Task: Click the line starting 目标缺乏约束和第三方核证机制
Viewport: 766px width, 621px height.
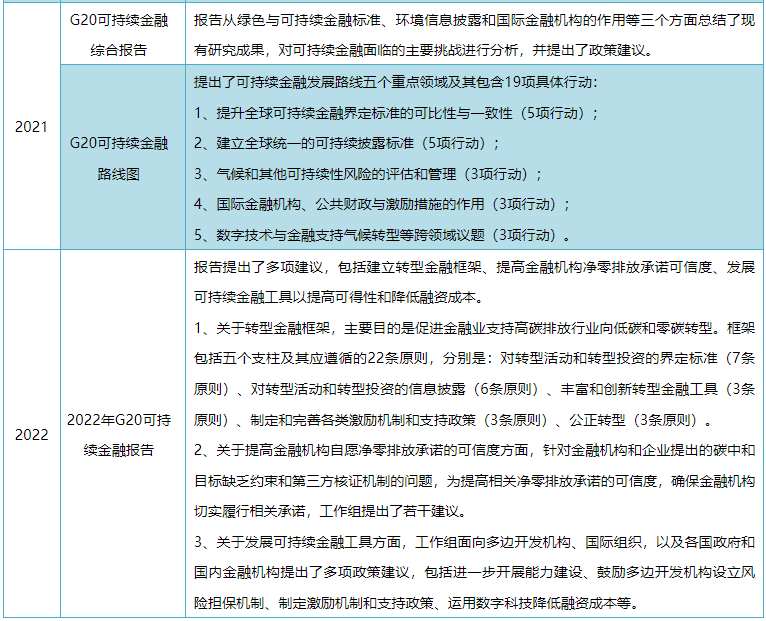Action: 474,481
